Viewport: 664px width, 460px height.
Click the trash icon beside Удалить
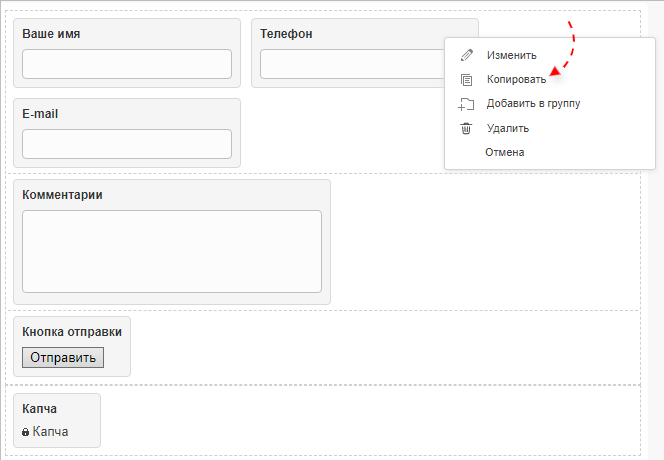point(465,128)
